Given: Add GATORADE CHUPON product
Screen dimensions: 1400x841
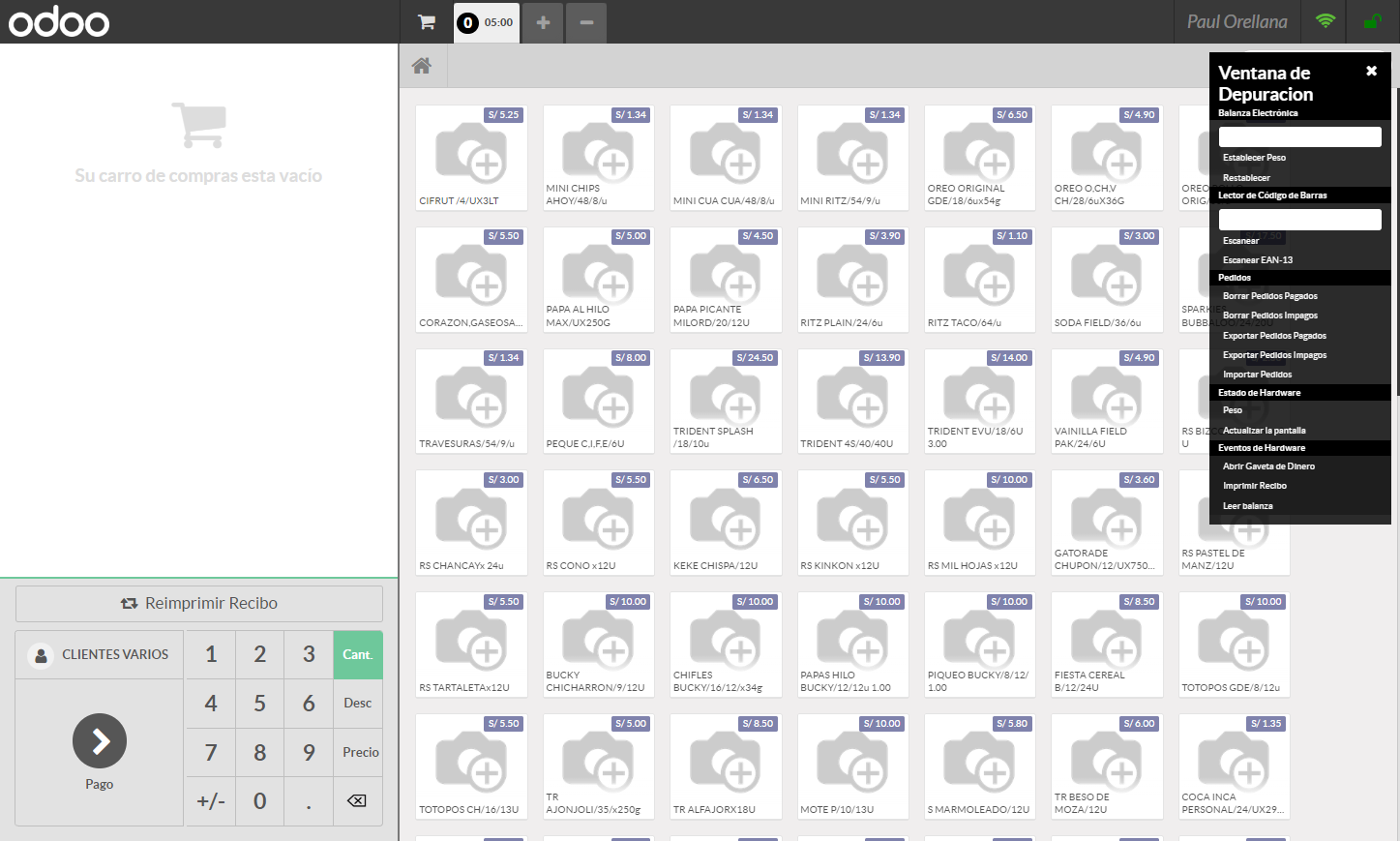Looking at the screenshot, I should tap(1107, 523).
